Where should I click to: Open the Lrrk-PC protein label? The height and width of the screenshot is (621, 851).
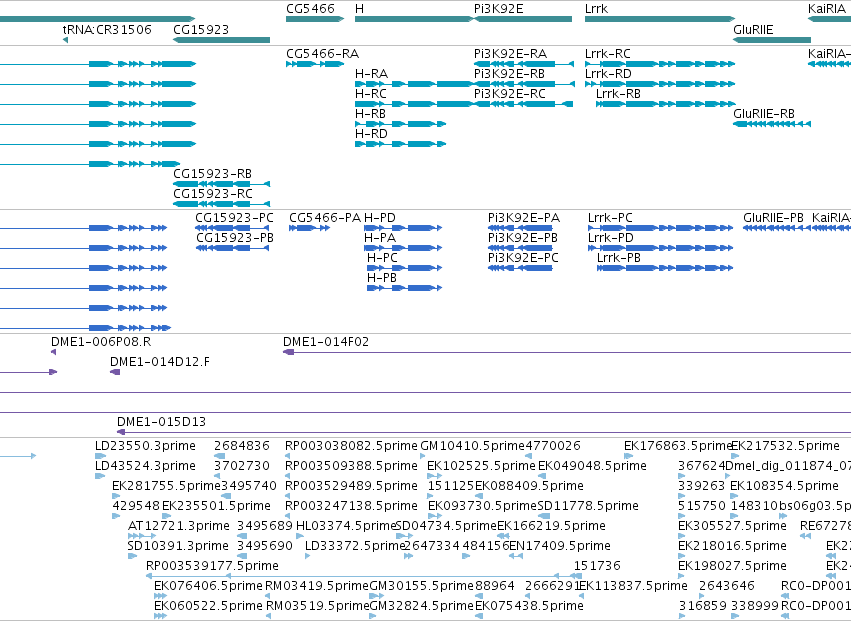click(x=610, y=218)
